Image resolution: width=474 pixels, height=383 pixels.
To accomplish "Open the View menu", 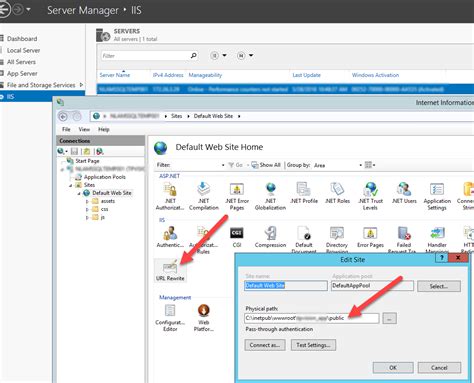I will point(84,129).
